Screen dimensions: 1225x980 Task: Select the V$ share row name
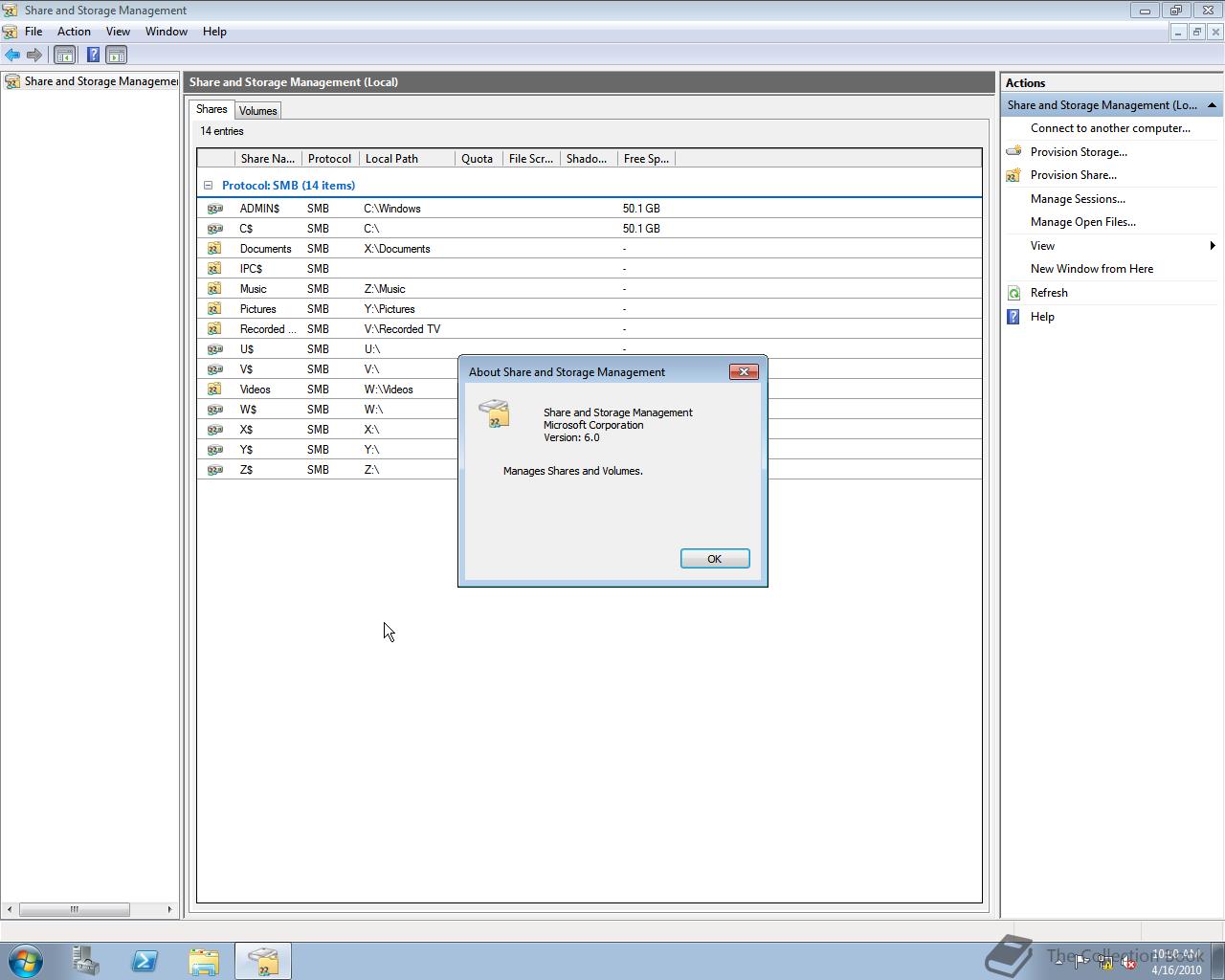point(247,369)
